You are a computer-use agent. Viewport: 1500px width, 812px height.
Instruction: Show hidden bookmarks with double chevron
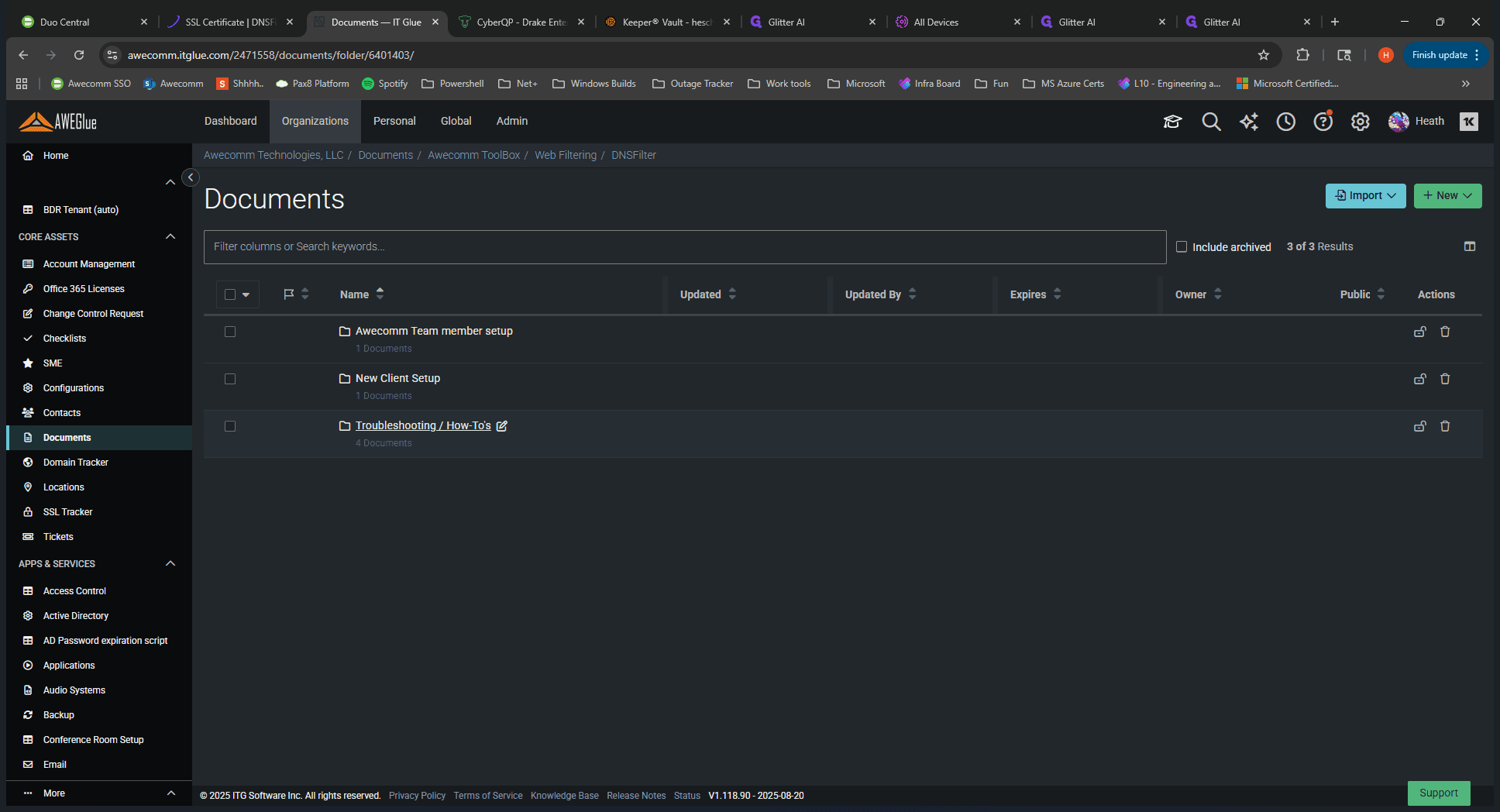(1465, 84)
